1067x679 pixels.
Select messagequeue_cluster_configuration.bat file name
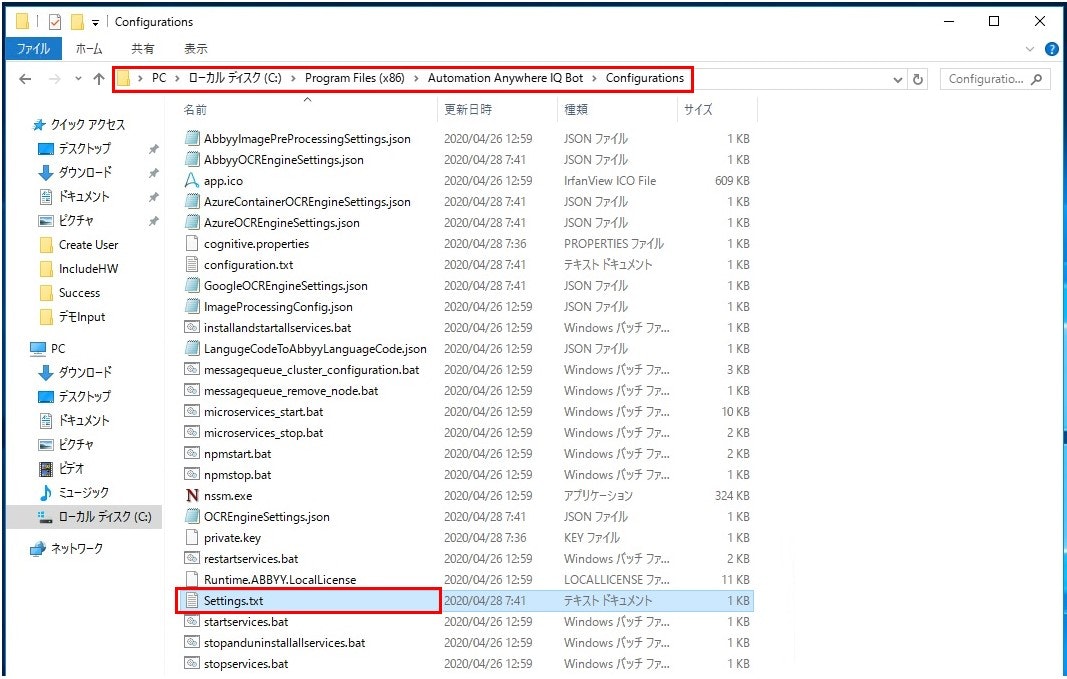(312, 370)
